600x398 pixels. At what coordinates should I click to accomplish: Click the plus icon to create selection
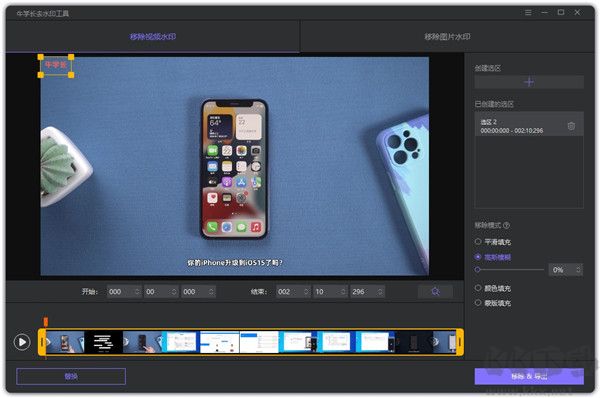coord(529,82)
